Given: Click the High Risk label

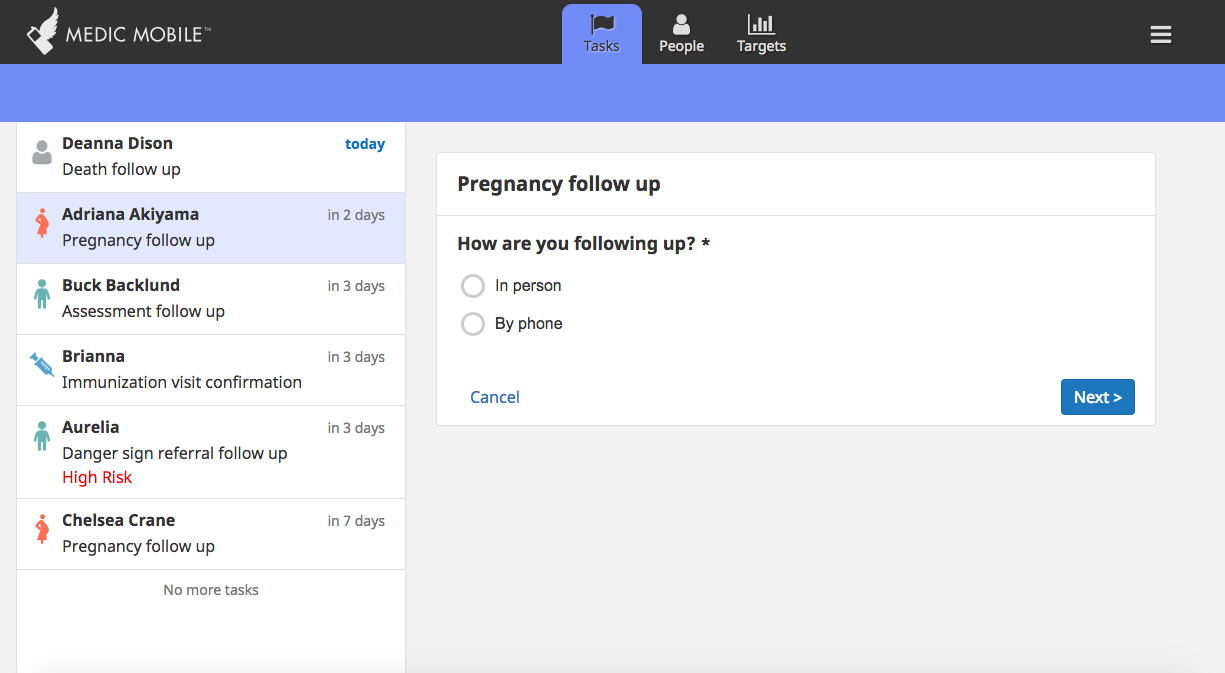Looking at the screenshot, I should (x=97, y=477).
